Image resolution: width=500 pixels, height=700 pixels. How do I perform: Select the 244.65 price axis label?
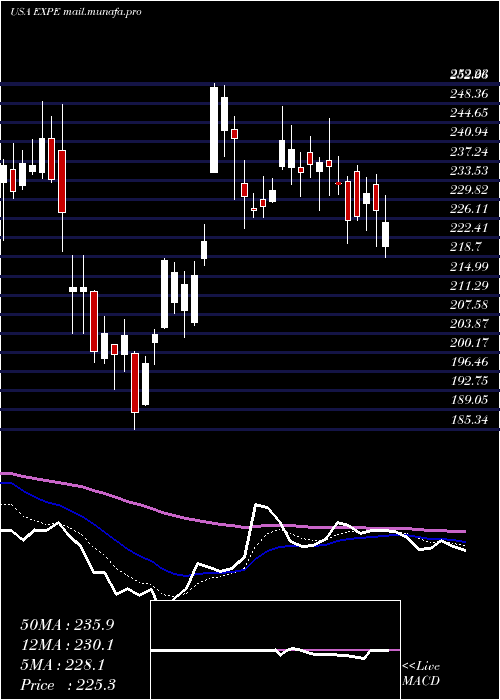pos(469,113)
